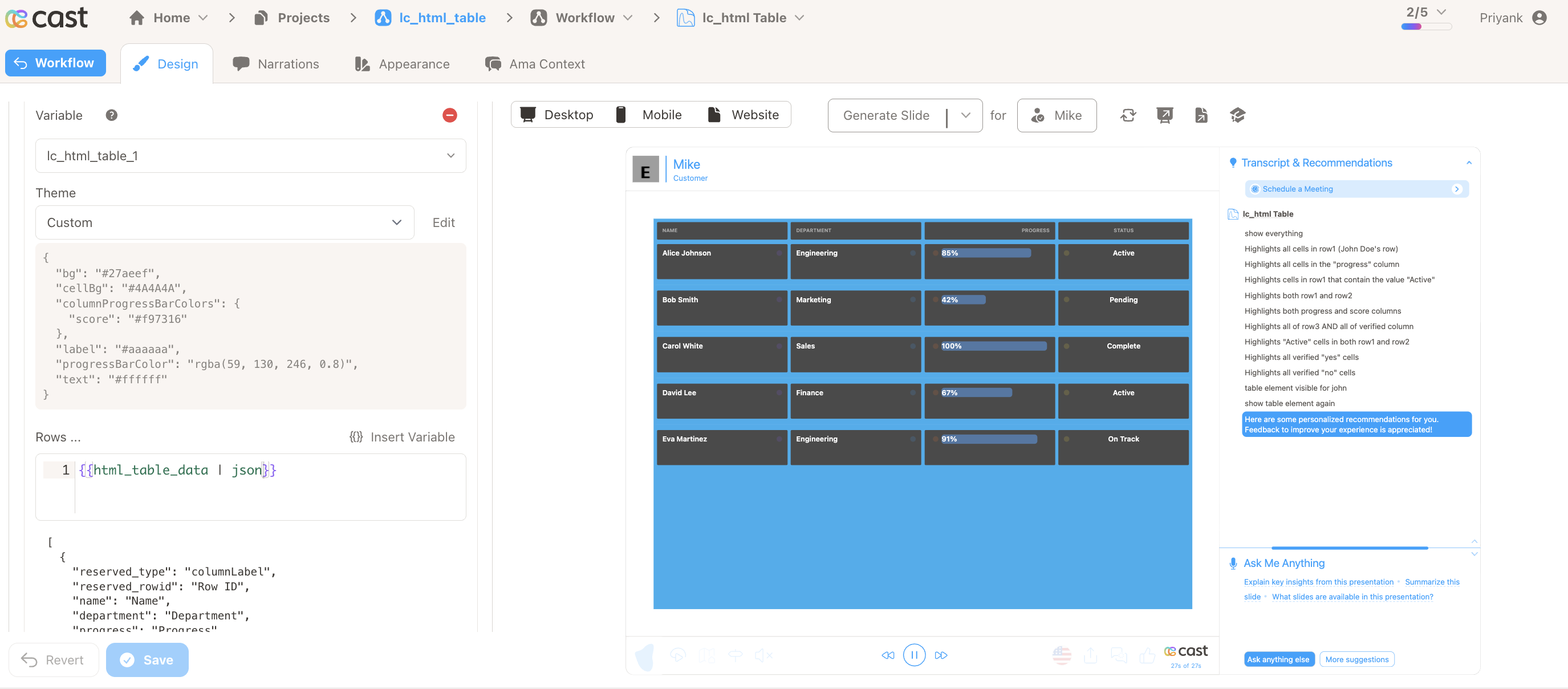Click the document export icon
Image resolution: width=1568 pixels, height=689 pixels.
pyautogui.click(x=1201, y=115)
